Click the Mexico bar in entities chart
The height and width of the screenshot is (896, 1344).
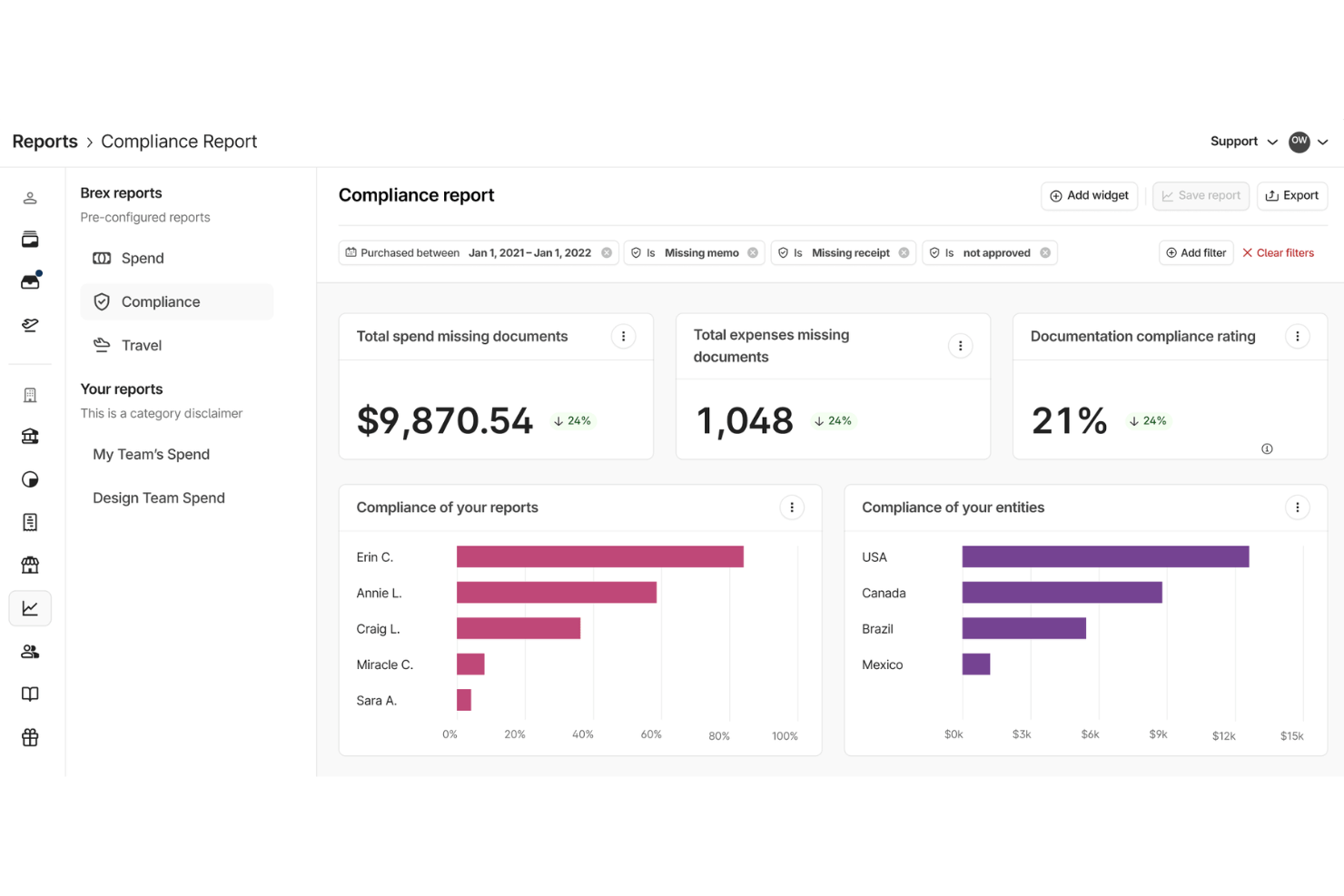975,665
